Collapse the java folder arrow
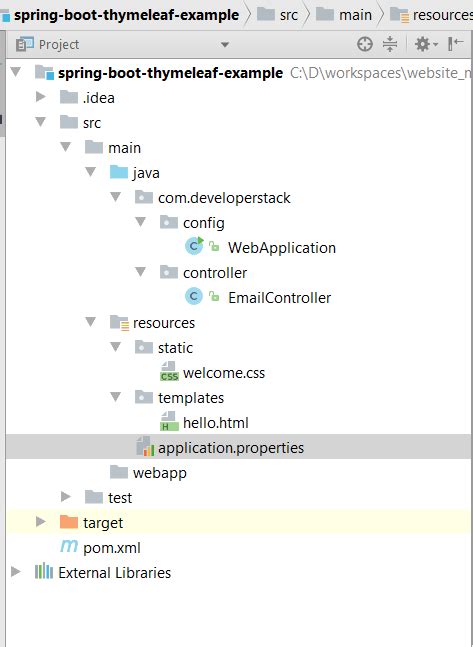 [90, 172]
